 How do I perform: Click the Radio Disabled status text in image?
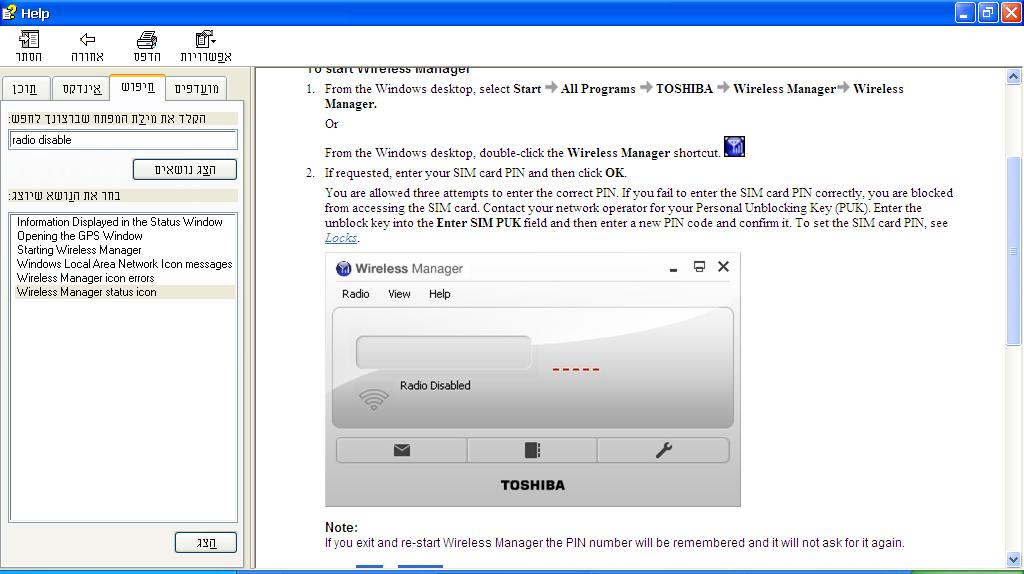click(x=435, y=385)
